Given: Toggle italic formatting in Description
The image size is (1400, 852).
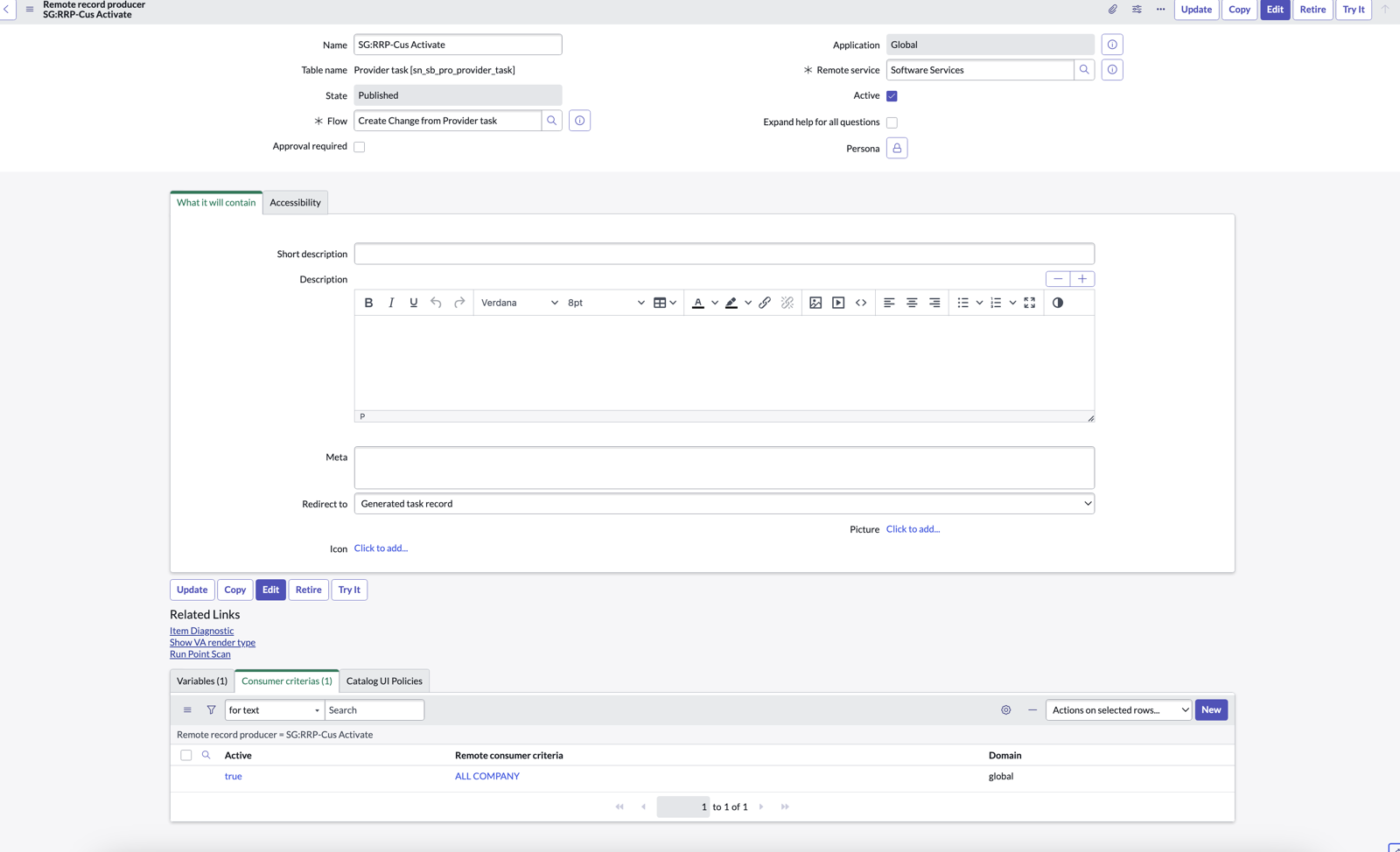Looking at the screenshot, I should point(391,303).
